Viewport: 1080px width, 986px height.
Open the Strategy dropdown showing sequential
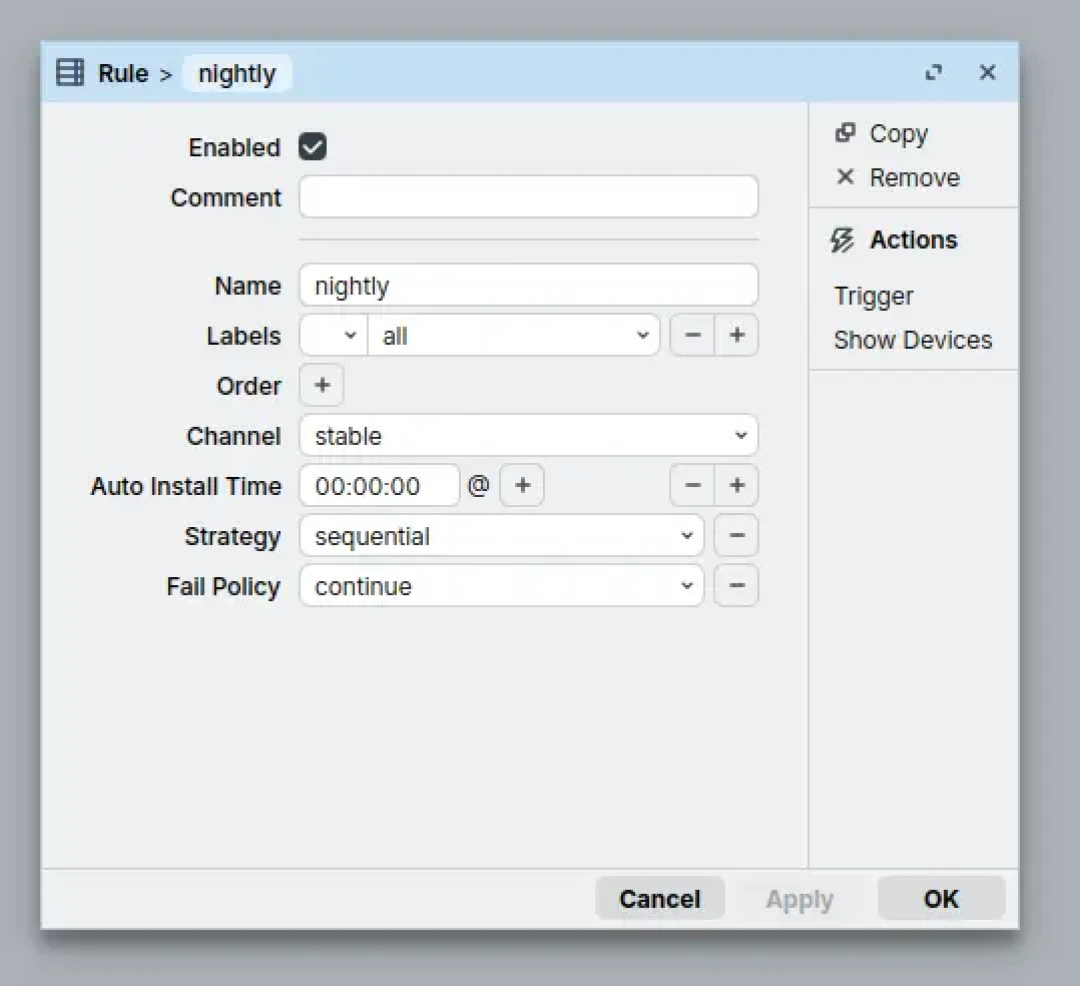coord(501,536)
